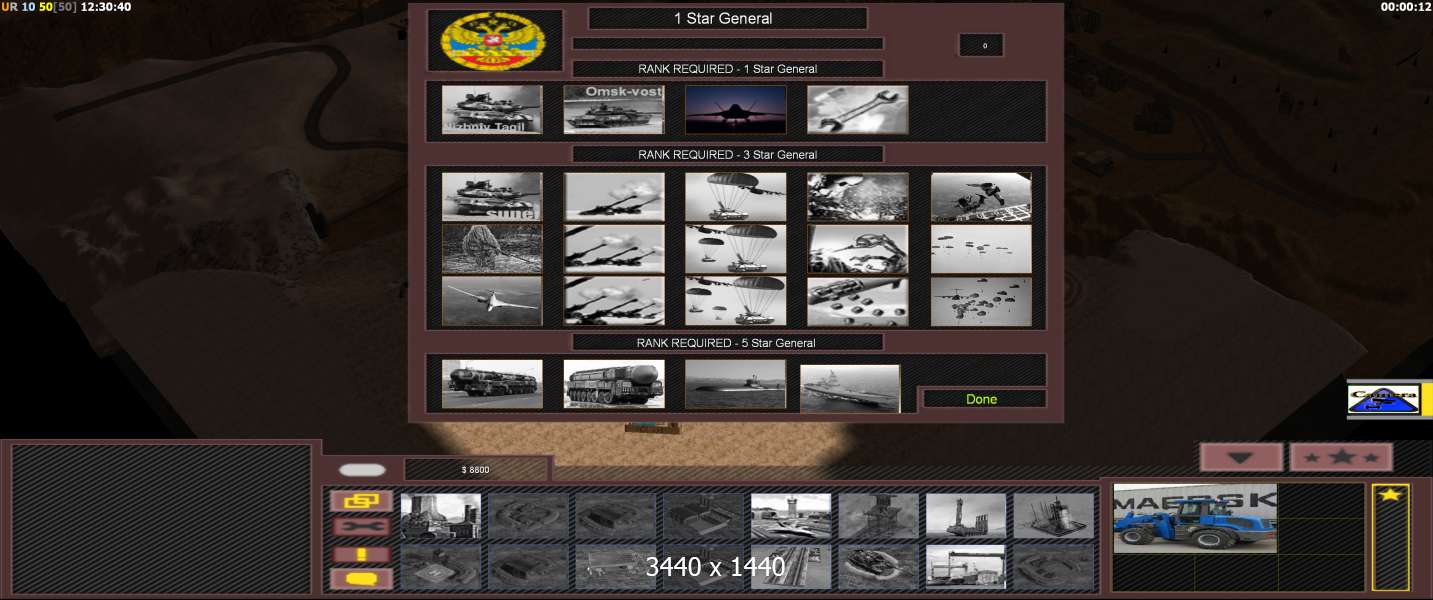The image size is (1433, 600).
Task: Click the blue dozer unit portrait
Action: pos(1195,518)
